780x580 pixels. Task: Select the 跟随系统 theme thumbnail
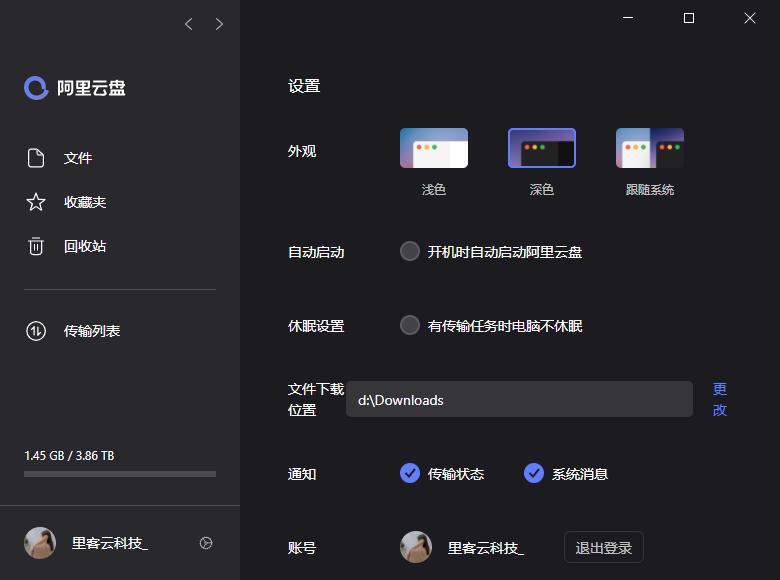650,148
